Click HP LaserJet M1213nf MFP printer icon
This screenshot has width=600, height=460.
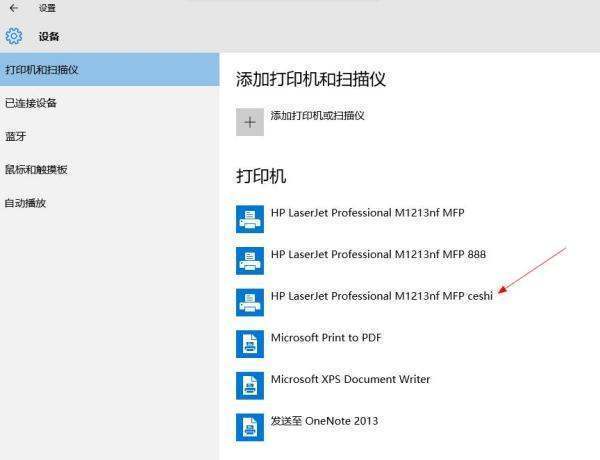[250, 219]
